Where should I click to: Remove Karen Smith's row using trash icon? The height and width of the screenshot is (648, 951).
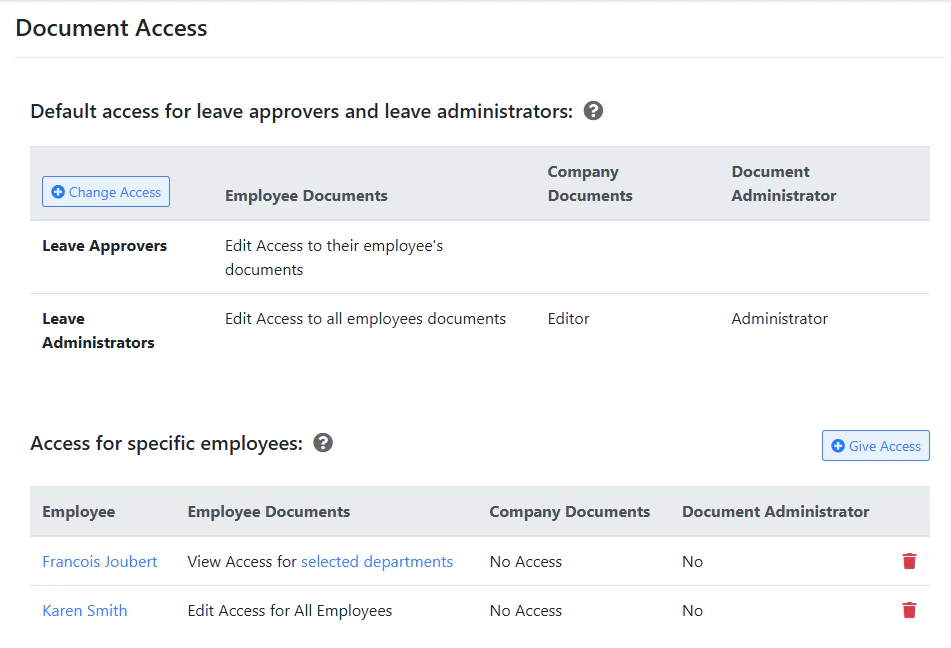click(x=908, y=610)
